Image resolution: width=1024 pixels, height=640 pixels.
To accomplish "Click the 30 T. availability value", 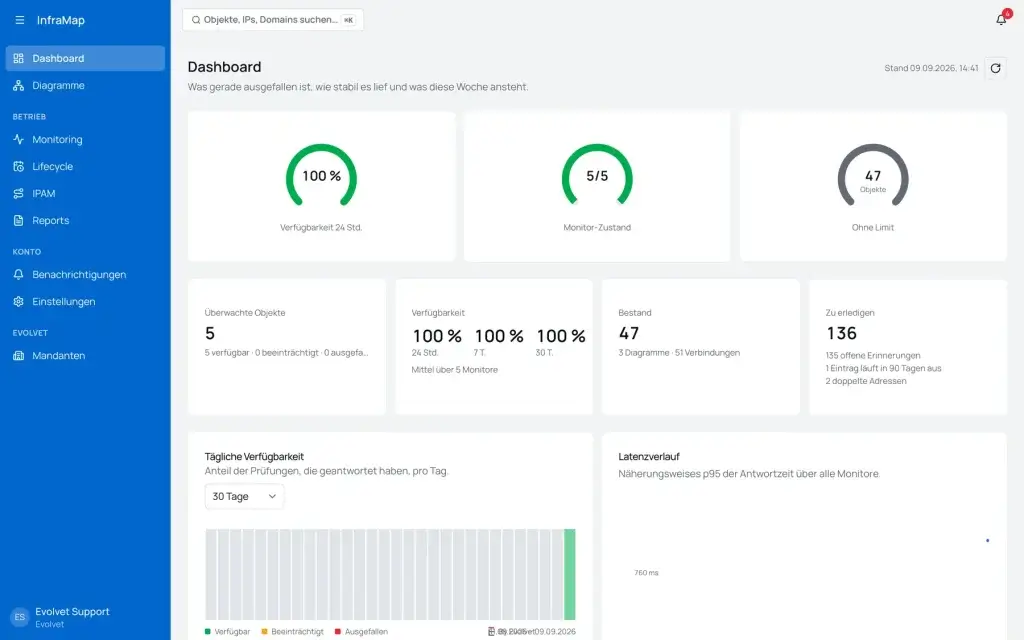I will tap(561, 336).
